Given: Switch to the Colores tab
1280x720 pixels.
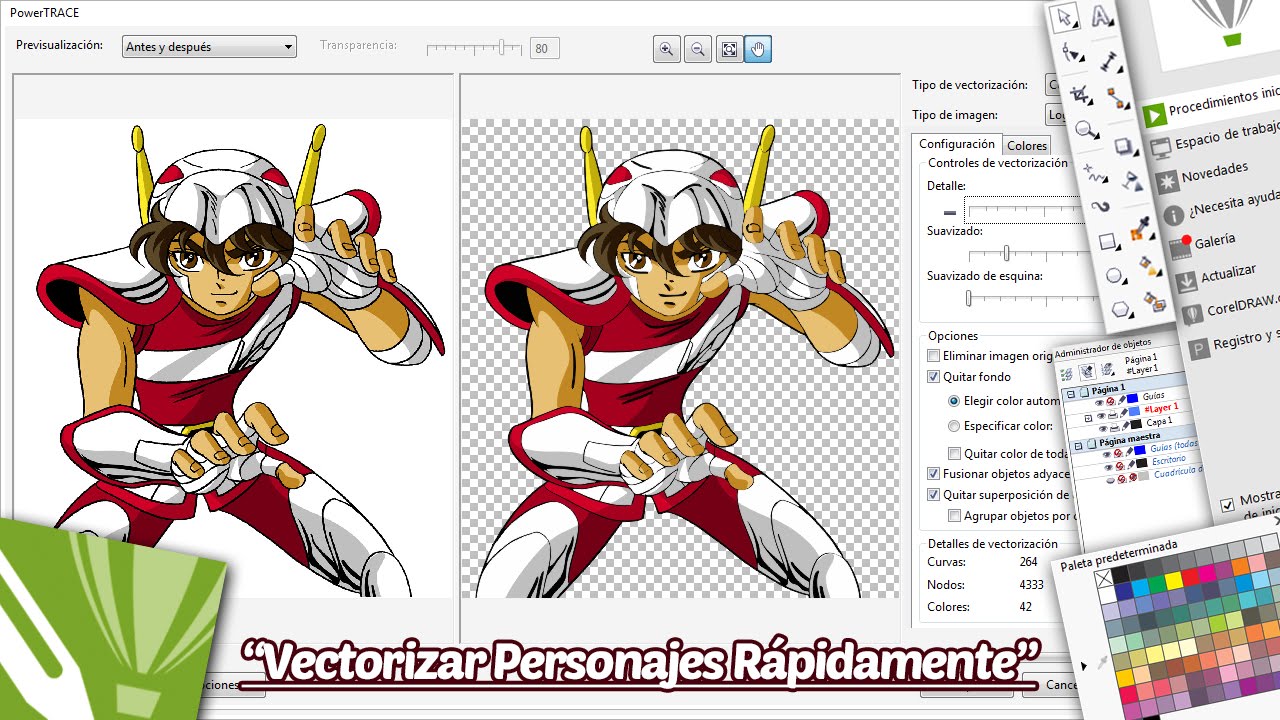Looking at the screenshot, I should click(x=1027, y=146).
